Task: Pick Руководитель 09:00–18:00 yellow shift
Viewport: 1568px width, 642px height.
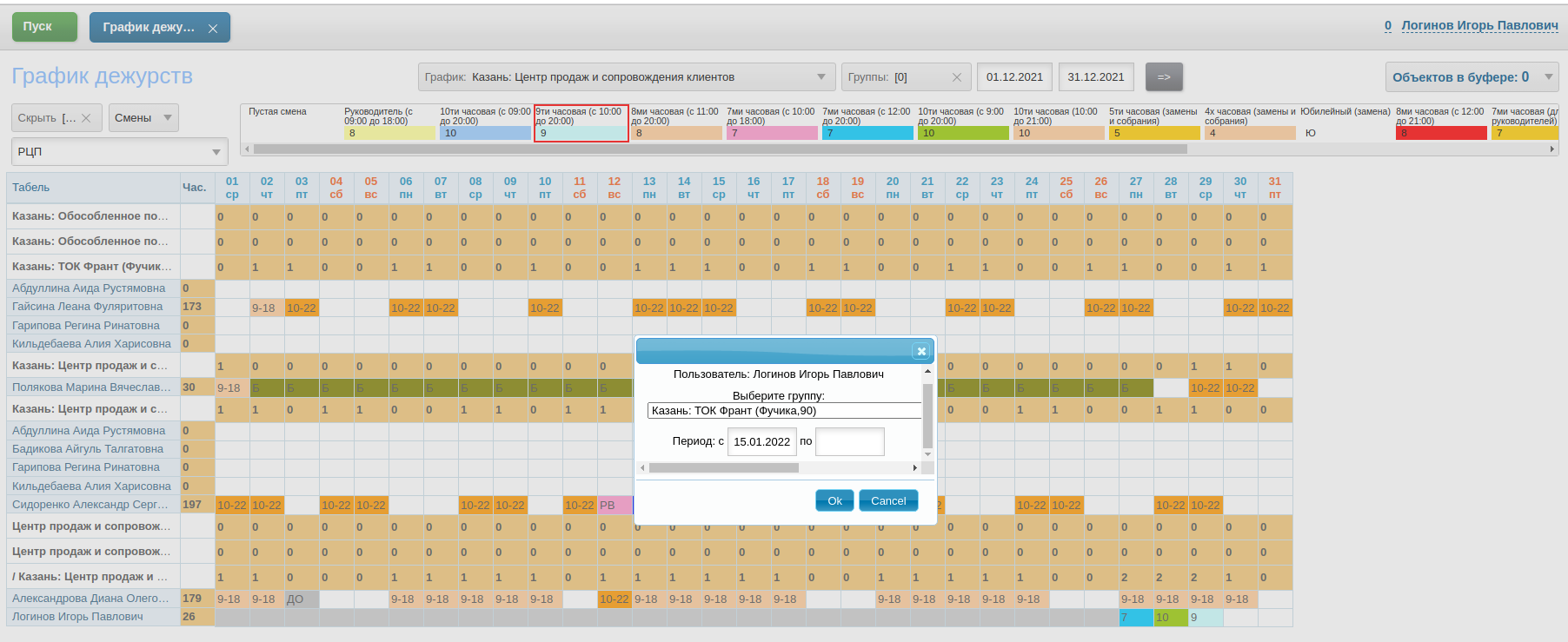Action: (389, 122)
